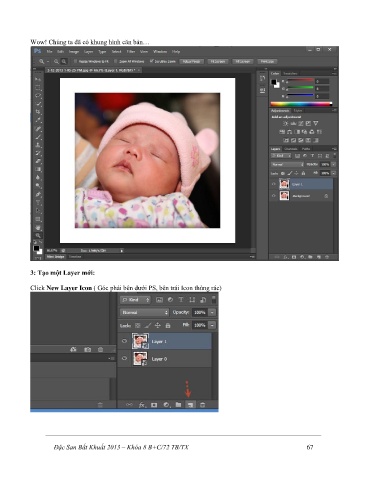Screen dimensions: 370x480
Task: Select the Lasso tool
Action: pyautogui.click(x=38, y=96)
